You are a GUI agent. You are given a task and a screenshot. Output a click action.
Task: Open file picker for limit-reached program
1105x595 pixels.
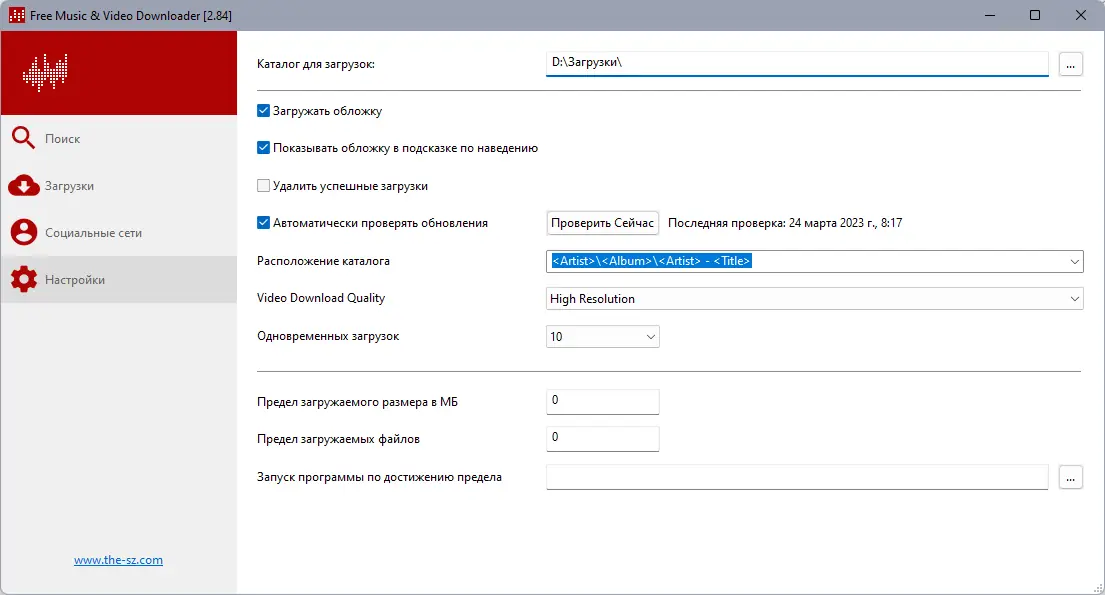point(1070,477)
